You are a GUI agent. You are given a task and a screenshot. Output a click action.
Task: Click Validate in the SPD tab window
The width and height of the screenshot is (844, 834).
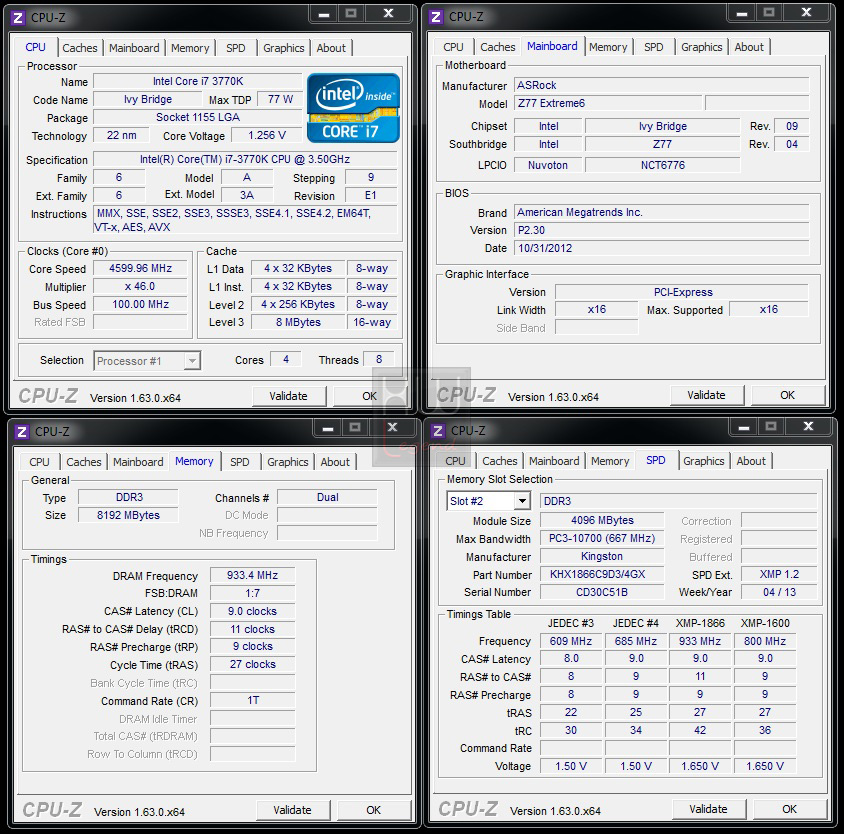[x=709, y=809]
